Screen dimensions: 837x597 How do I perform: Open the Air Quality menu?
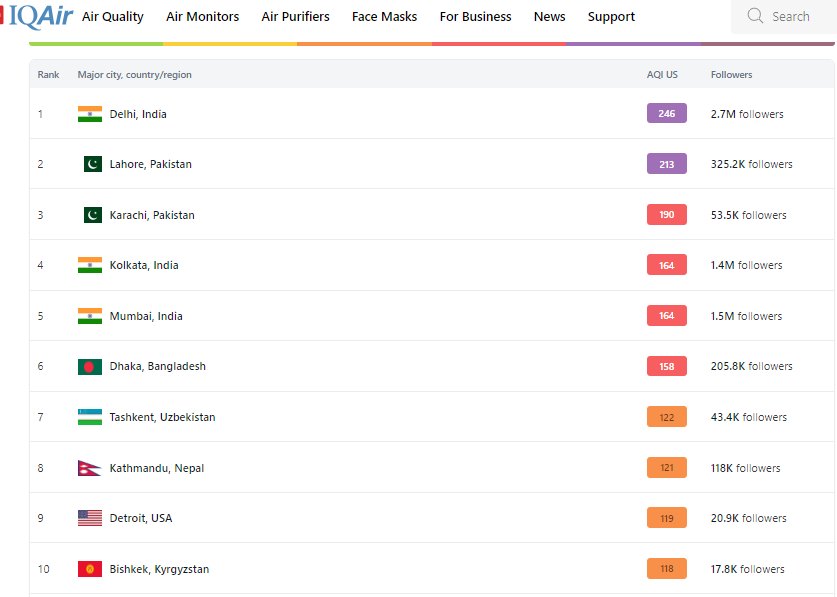(112, 17)
